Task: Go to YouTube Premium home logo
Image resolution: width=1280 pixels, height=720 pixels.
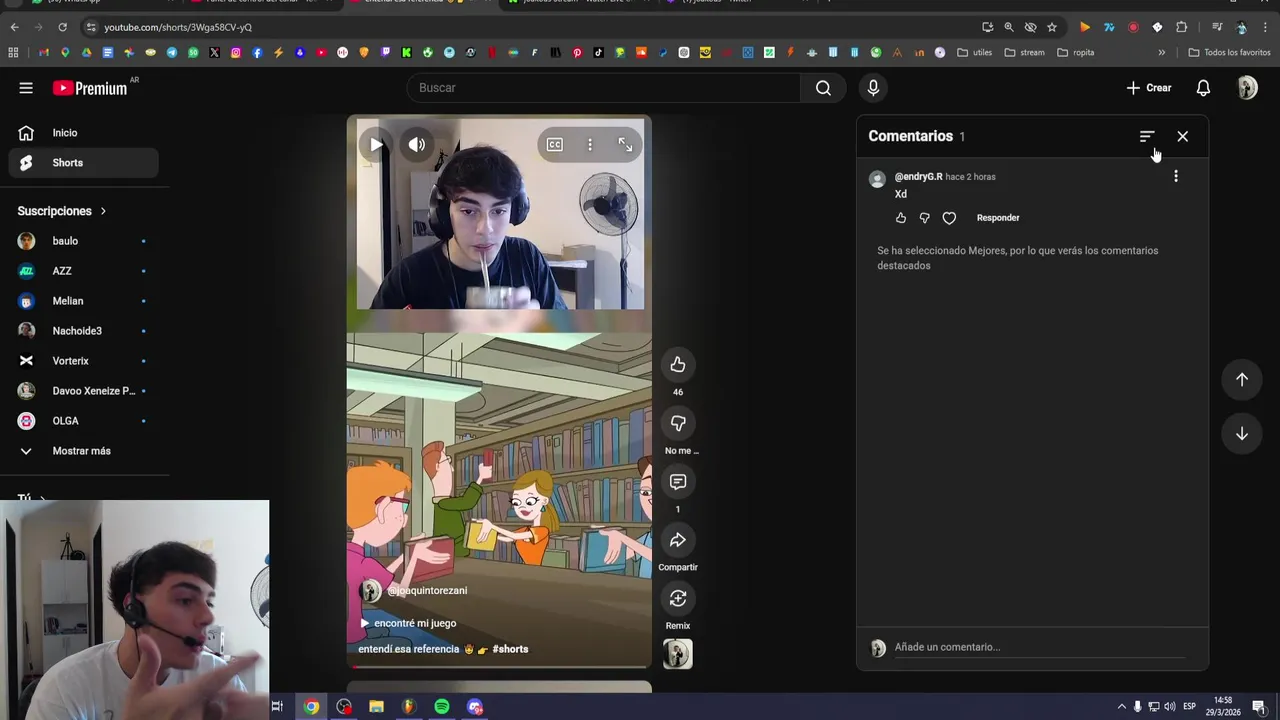Action: coord(90,88)
